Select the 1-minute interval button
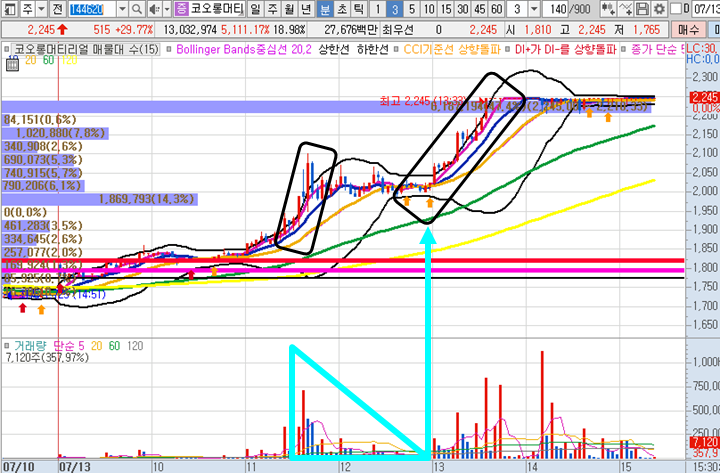 (378, 9)
